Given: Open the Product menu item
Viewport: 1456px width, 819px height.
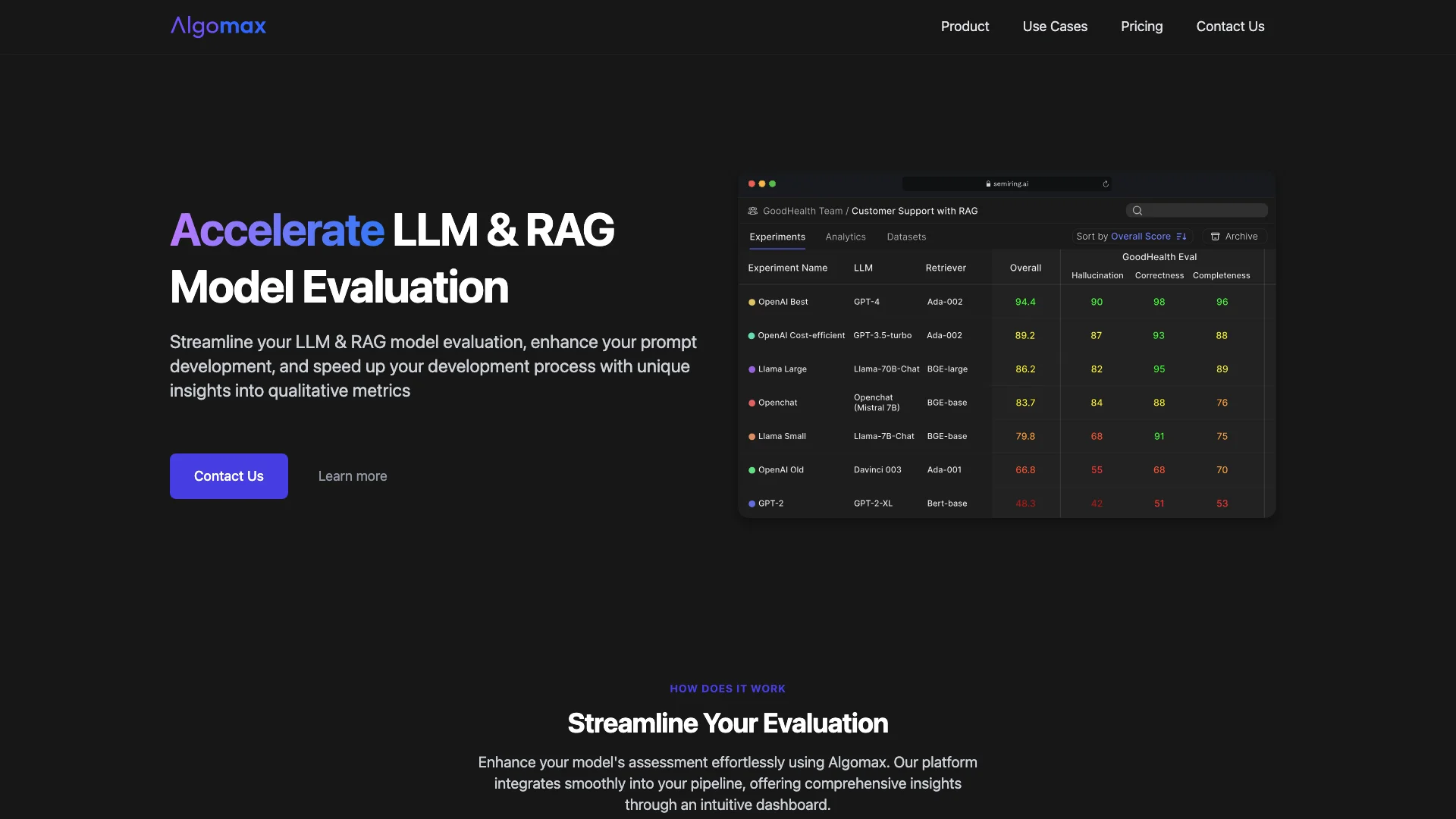Looking at the screenshot, I should pos(965,27).
